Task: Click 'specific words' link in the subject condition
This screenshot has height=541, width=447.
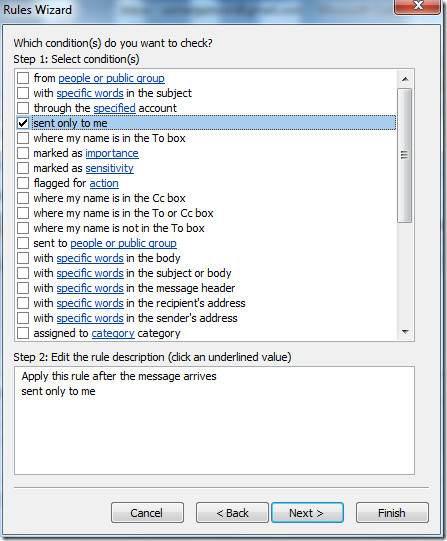Action: pos(90,93)
